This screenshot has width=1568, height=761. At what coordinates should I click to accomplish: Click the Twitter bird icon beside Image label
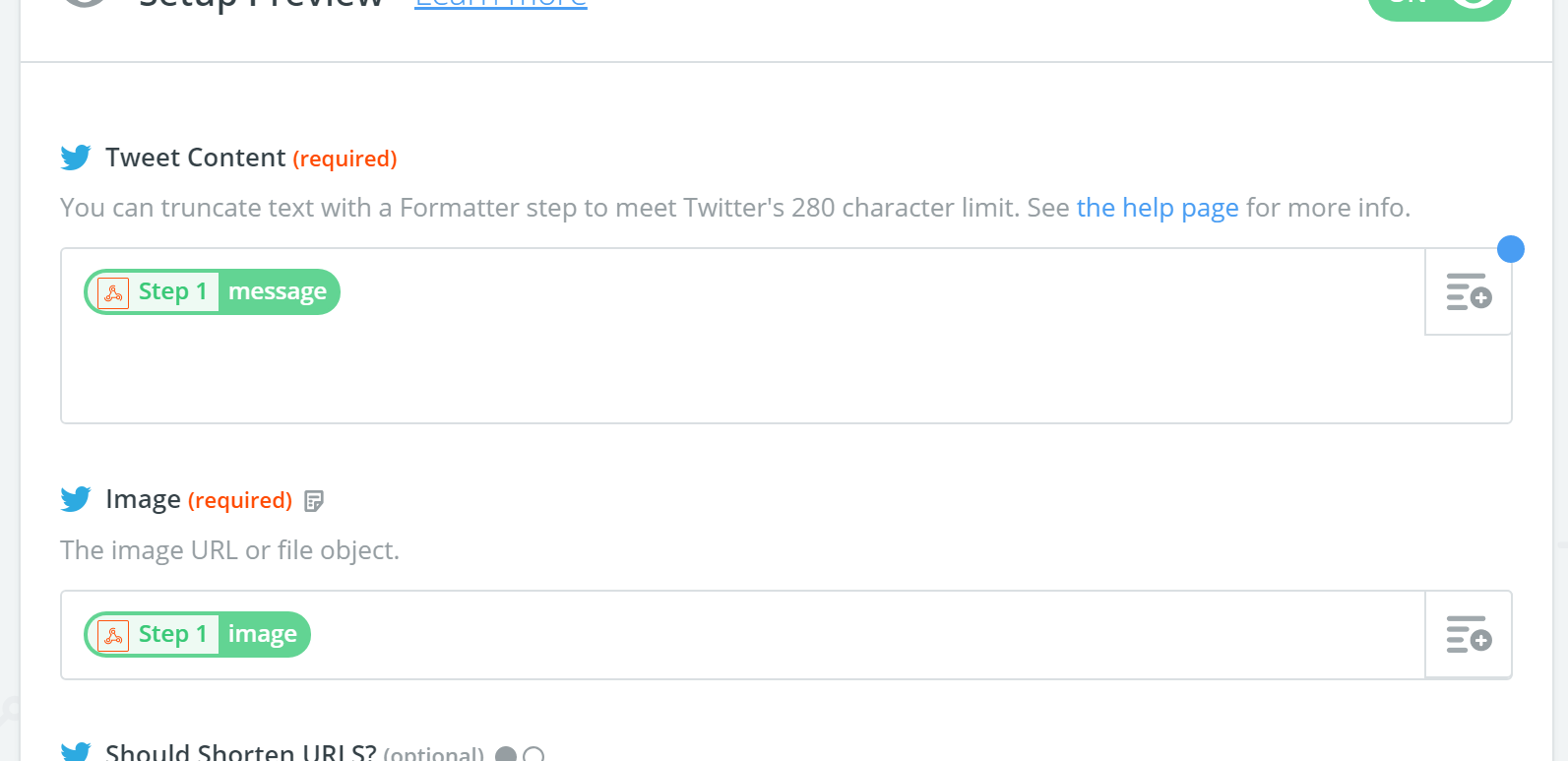[76, 499]
